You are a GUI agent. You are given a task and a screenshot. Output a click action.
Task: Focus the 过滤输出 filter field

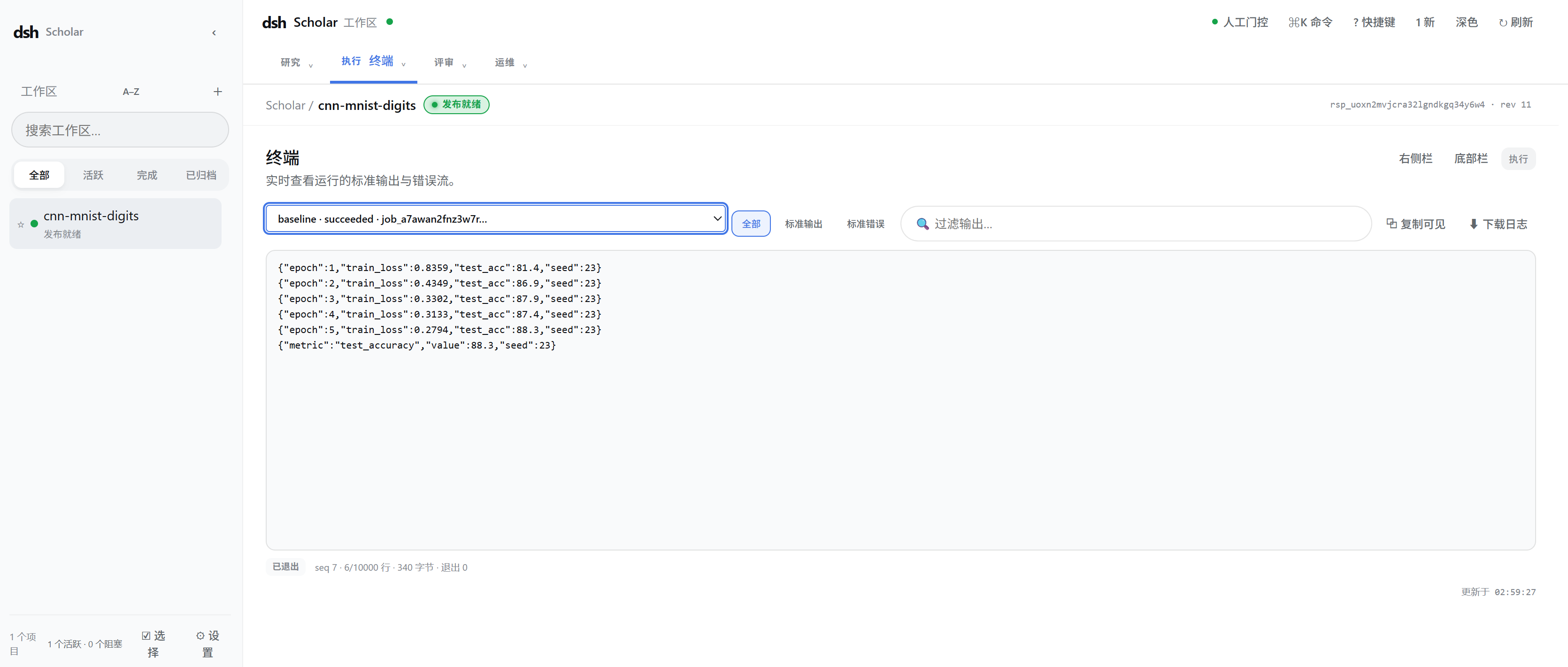(1136, 224)
